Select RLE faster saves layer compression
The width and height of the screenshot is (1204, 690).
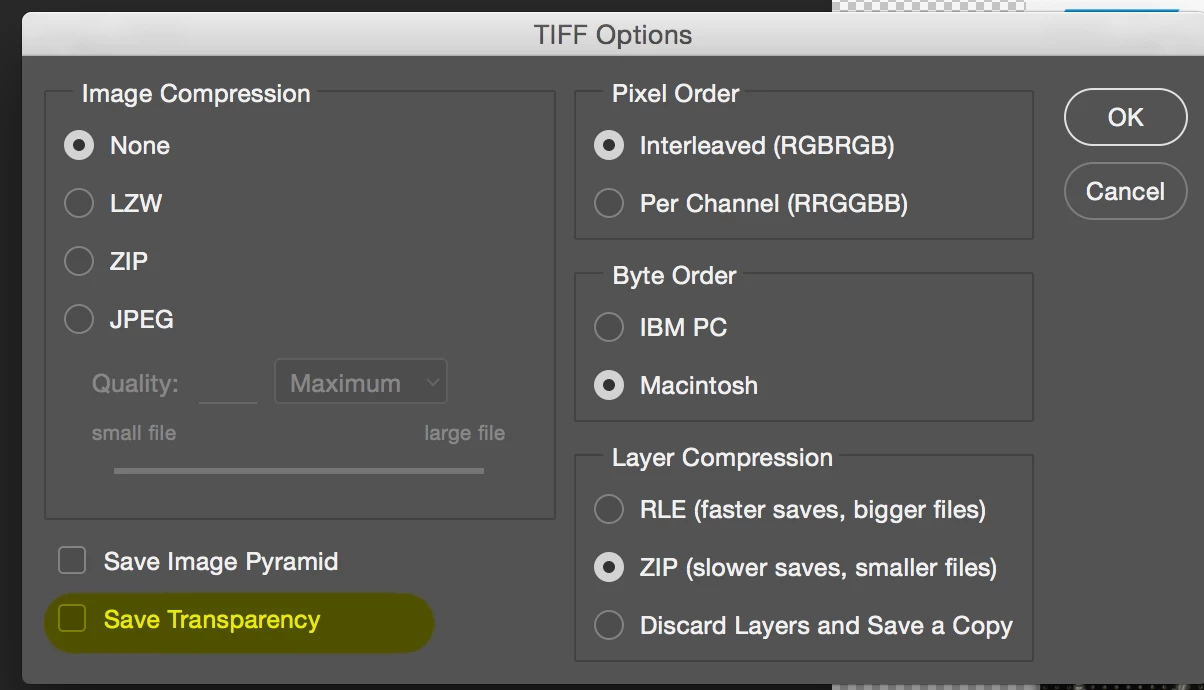(609, 509)
